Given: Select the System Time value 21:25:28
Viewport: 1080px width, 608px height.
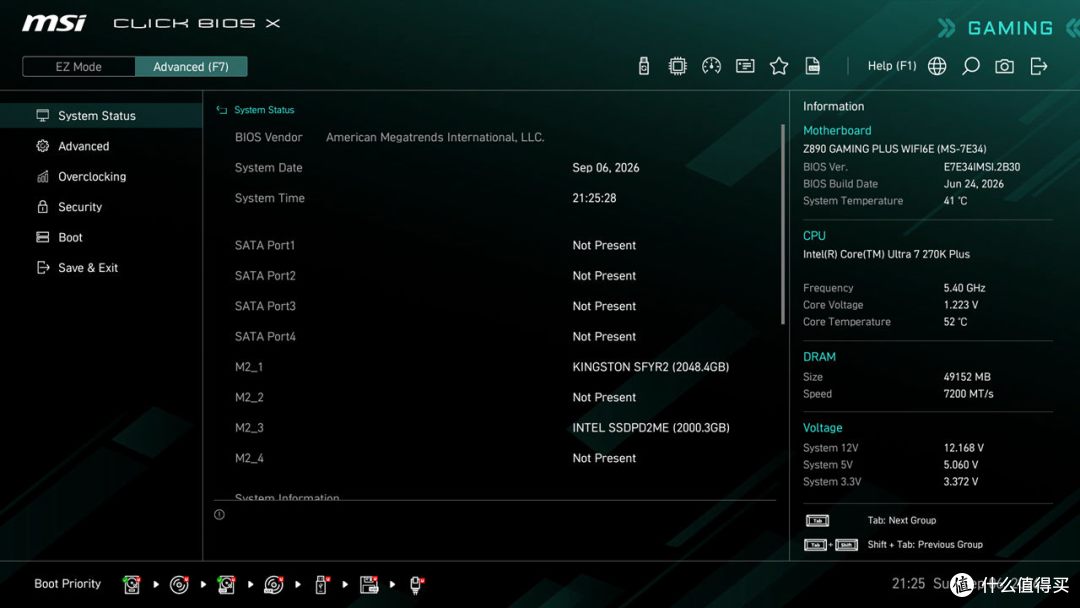Looking at the screenshot, I should [594, 198].
